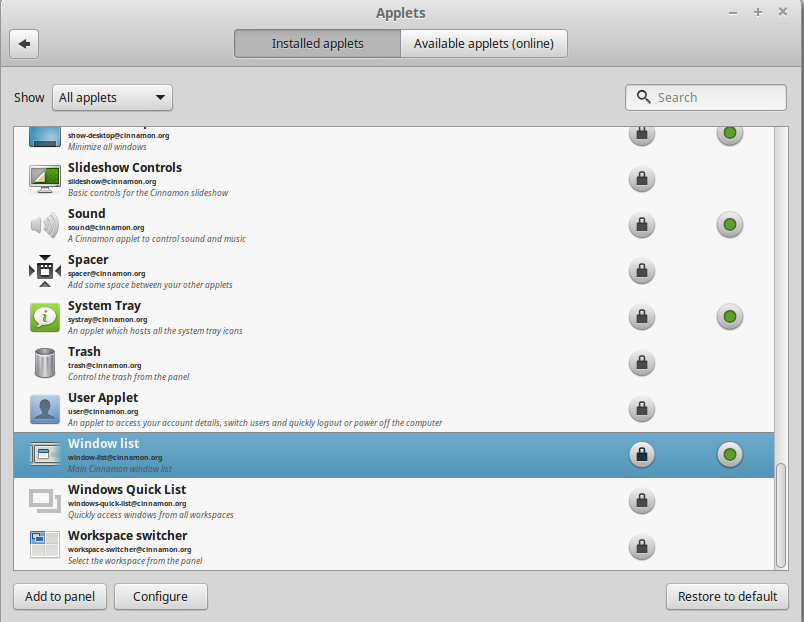Select the Slideshow Controls monitor icon

[45, 179]
